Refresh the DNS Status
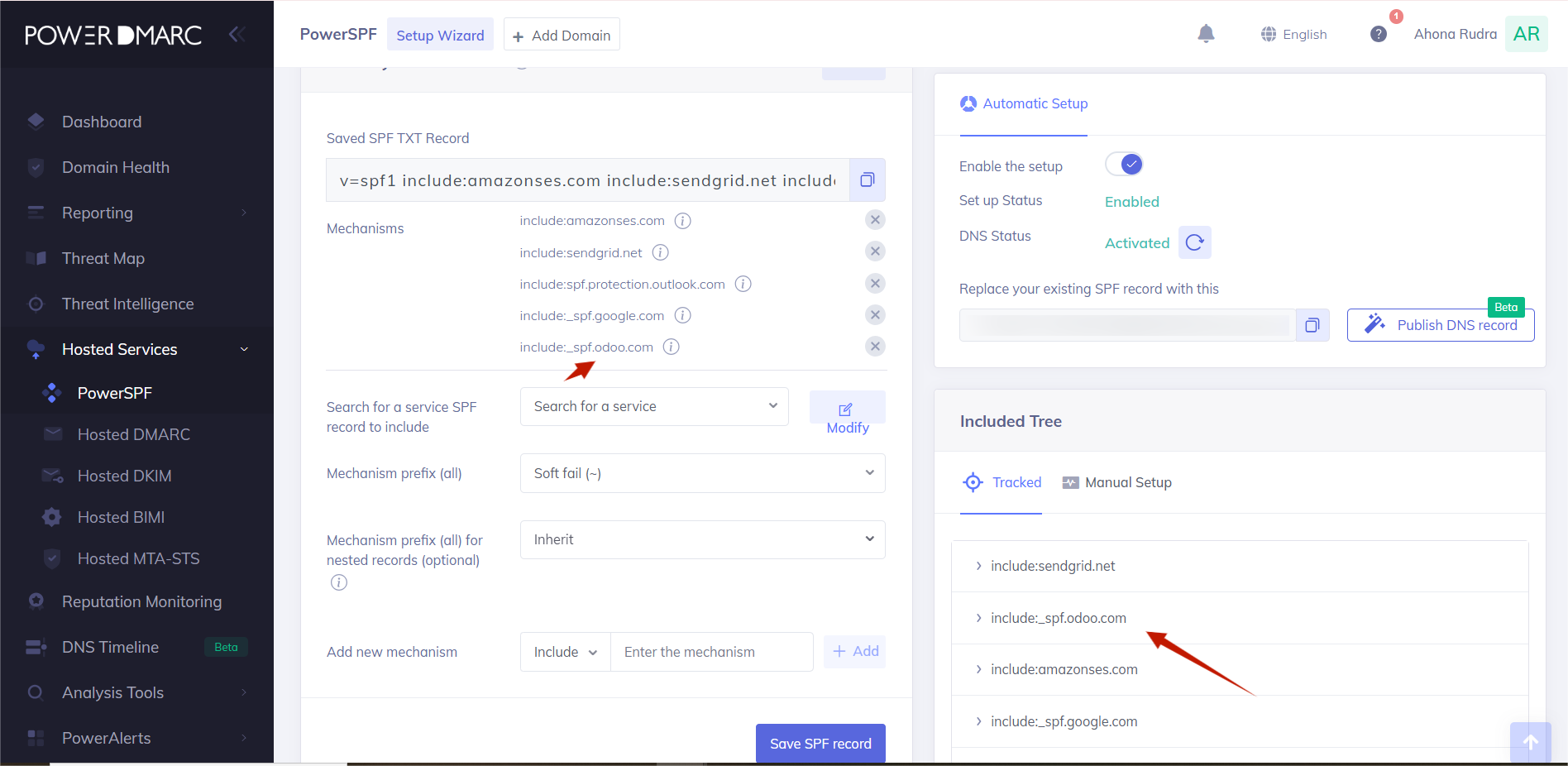Viewport: 1568px width, 766px height. point(1194,242)
